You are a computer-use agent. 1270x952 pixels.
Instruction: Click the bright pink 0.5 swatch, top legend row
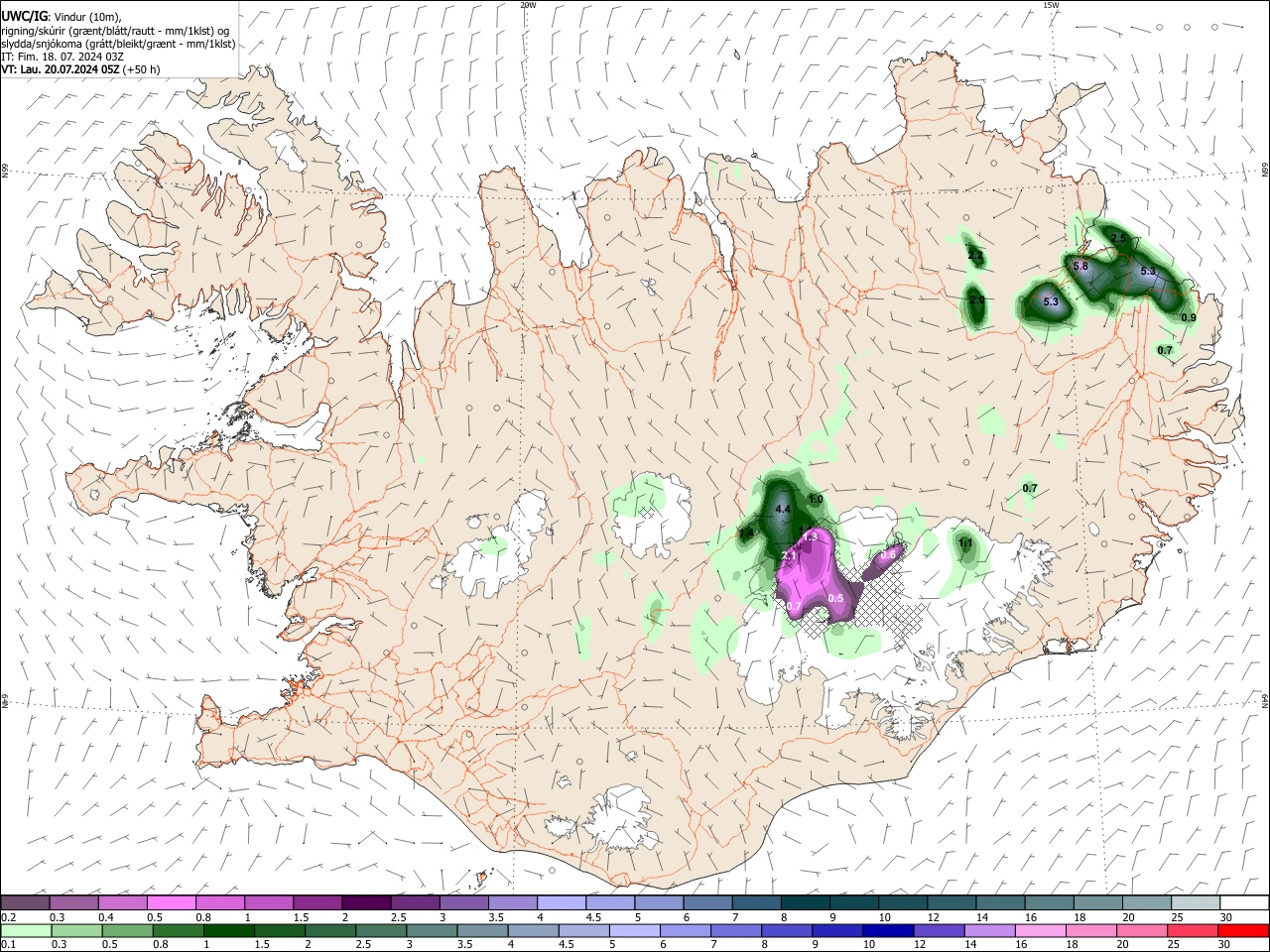coord(172,903)
